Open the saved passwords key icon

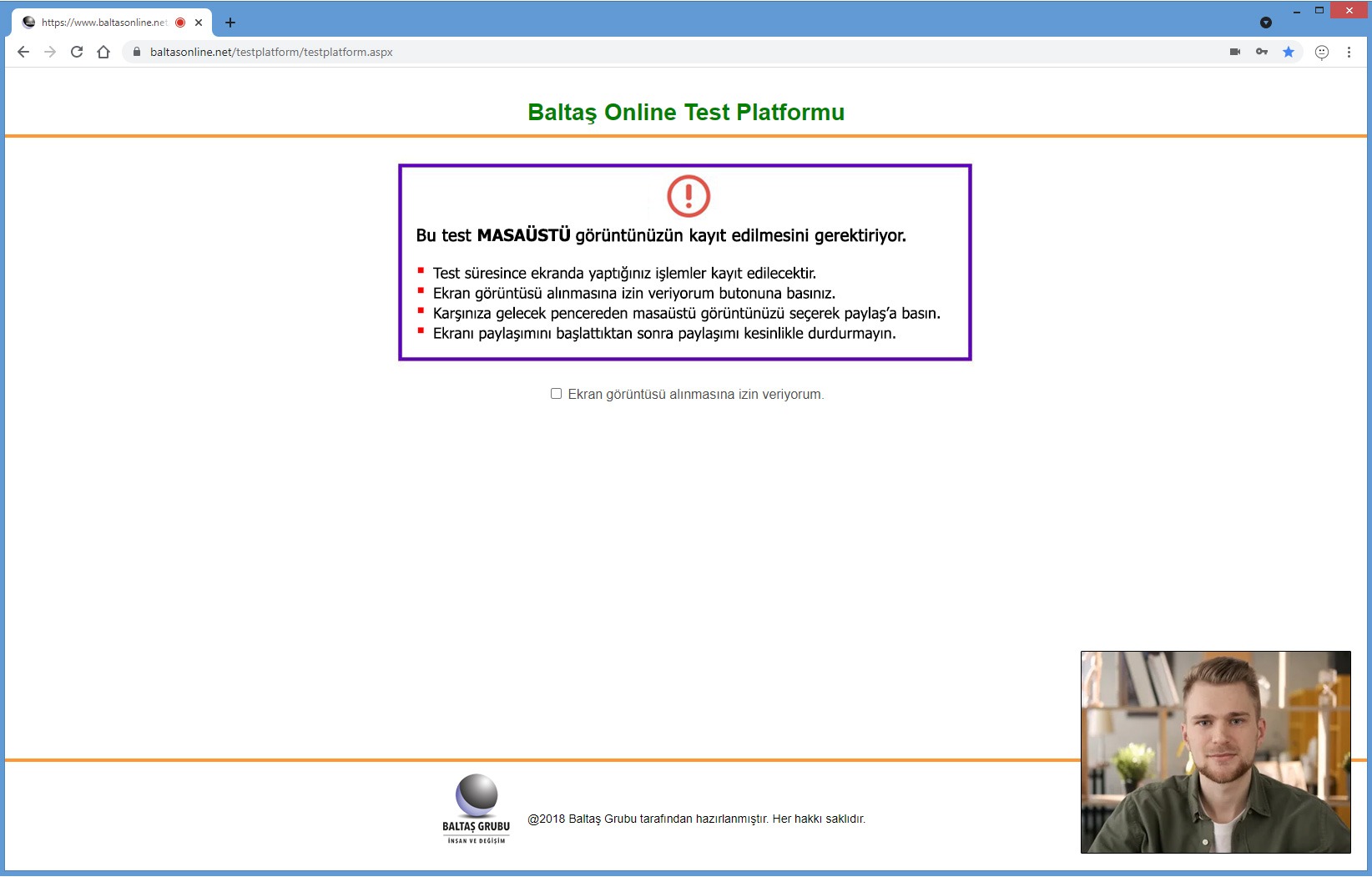1262,52
